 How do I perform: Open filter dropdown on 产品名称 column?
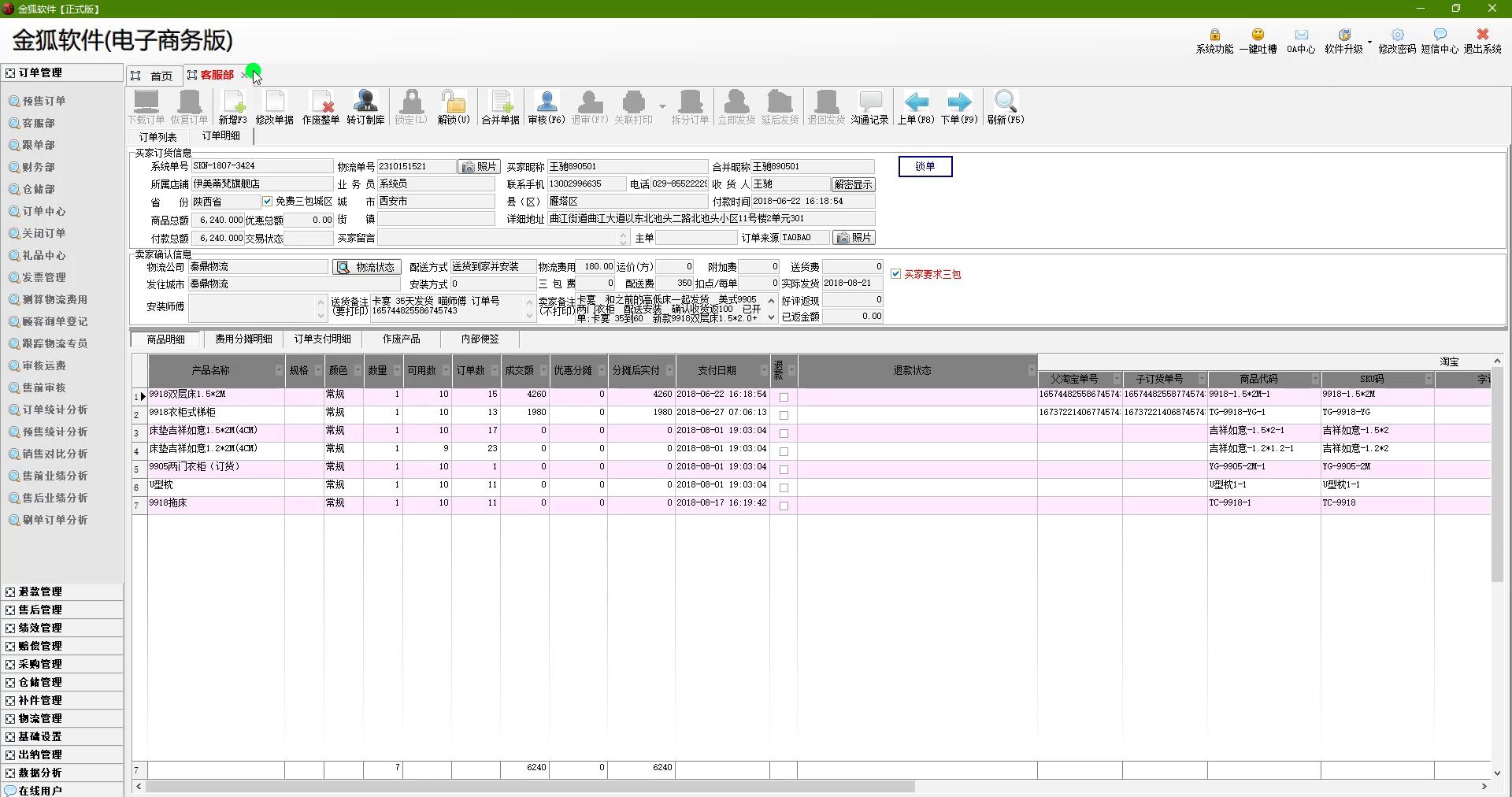pyautogui.click(x=279, y=370)
